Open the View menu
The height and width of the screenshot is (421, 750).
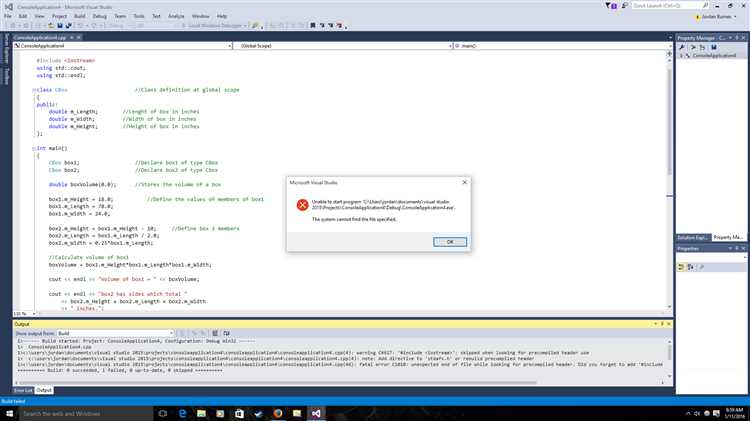(x=39, y=16)
